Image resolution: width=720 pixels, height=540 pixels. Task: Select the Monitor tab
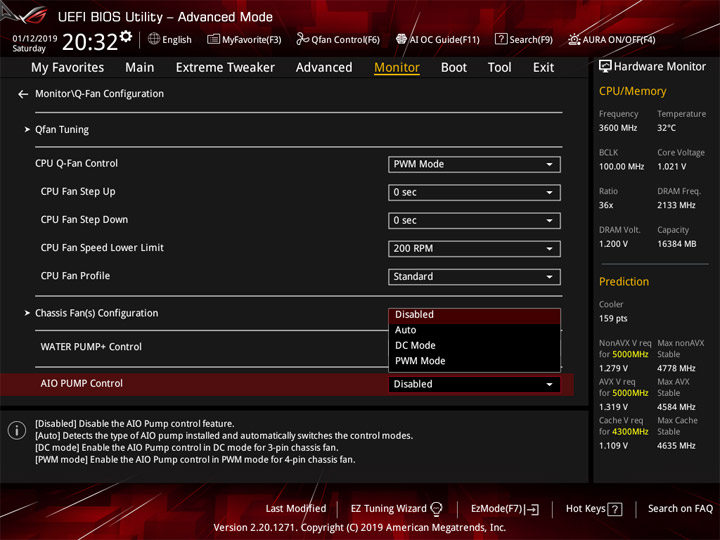point(397,68)
